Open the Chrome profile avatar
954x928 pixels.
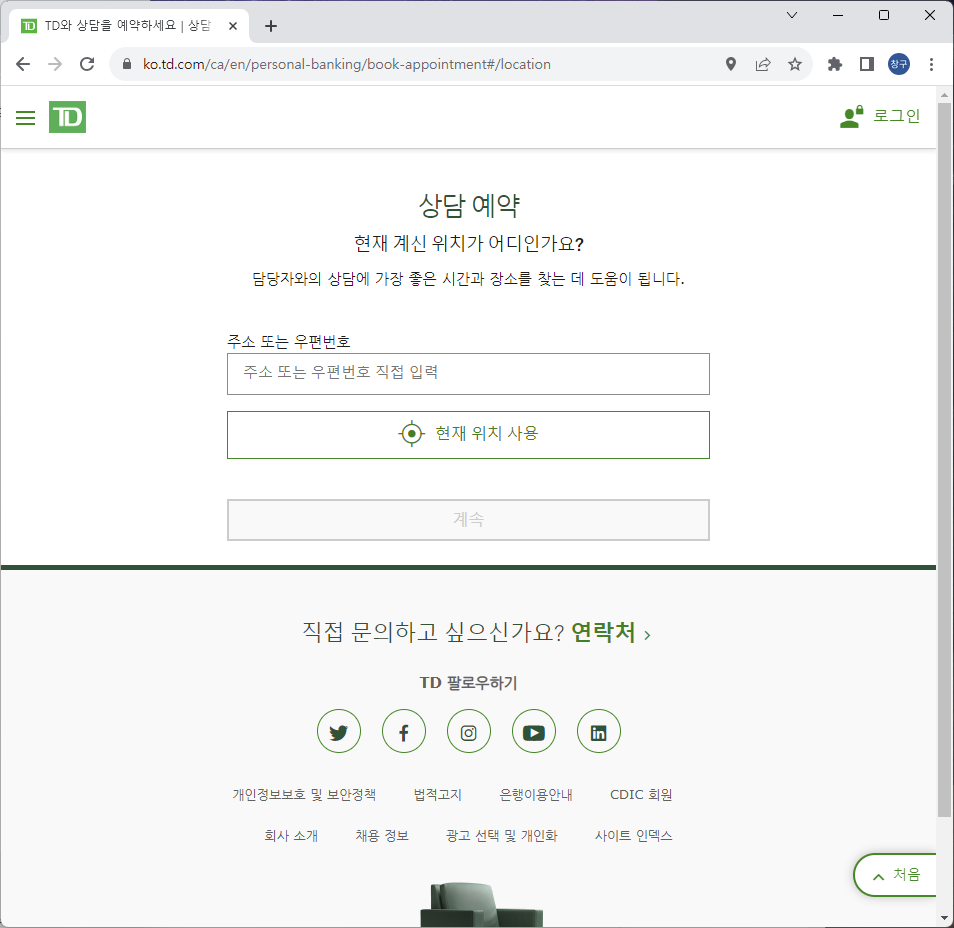(899, 64)
